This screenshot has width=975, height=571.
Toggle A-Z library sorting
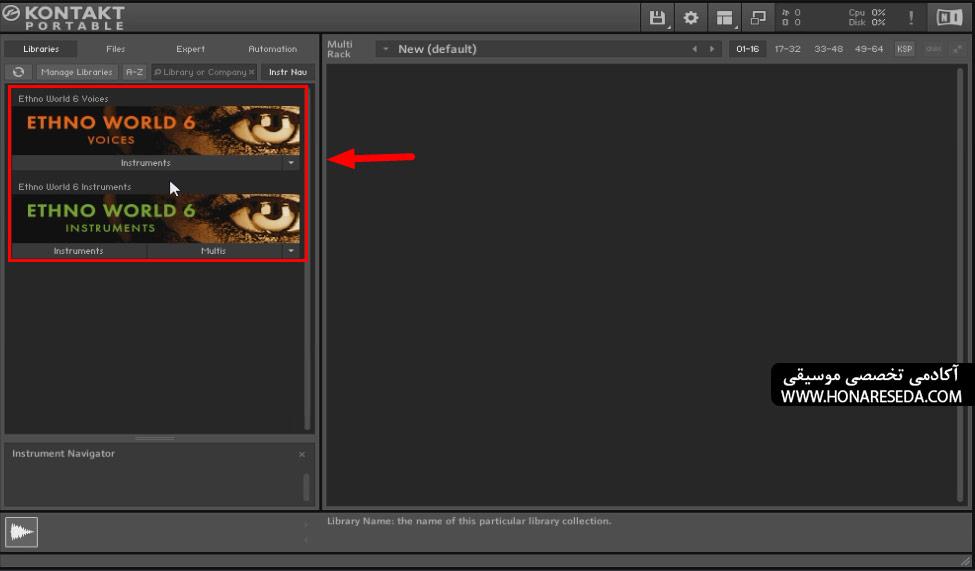[134, 72]
